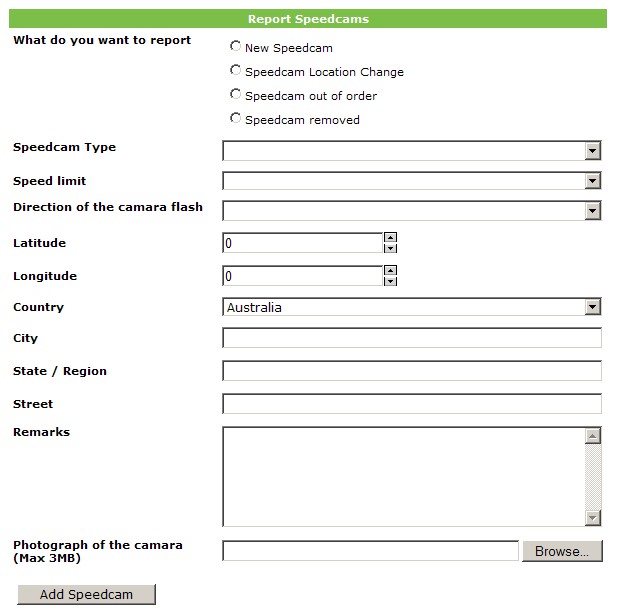Increase Longitude with the up arrow
634x615 pixels.
click(x=390, y=271)
